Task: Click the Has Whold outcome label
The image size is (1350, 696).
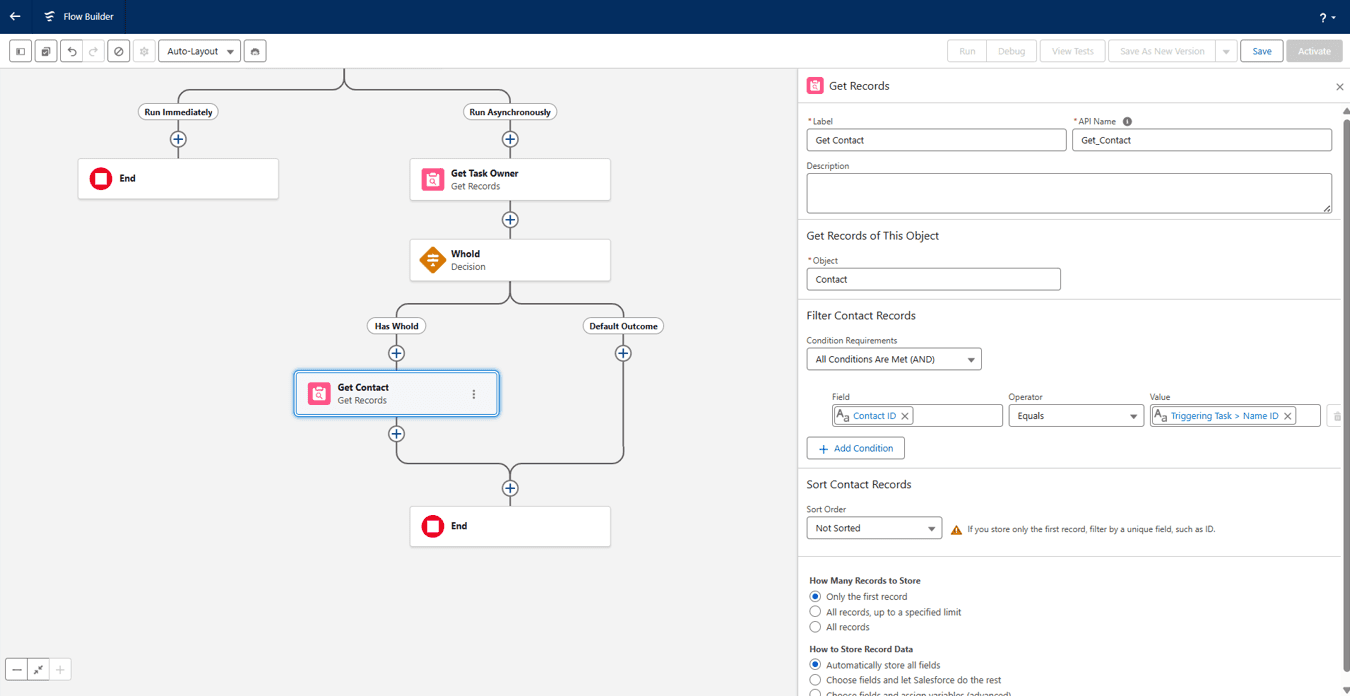Action: (397, 326)
